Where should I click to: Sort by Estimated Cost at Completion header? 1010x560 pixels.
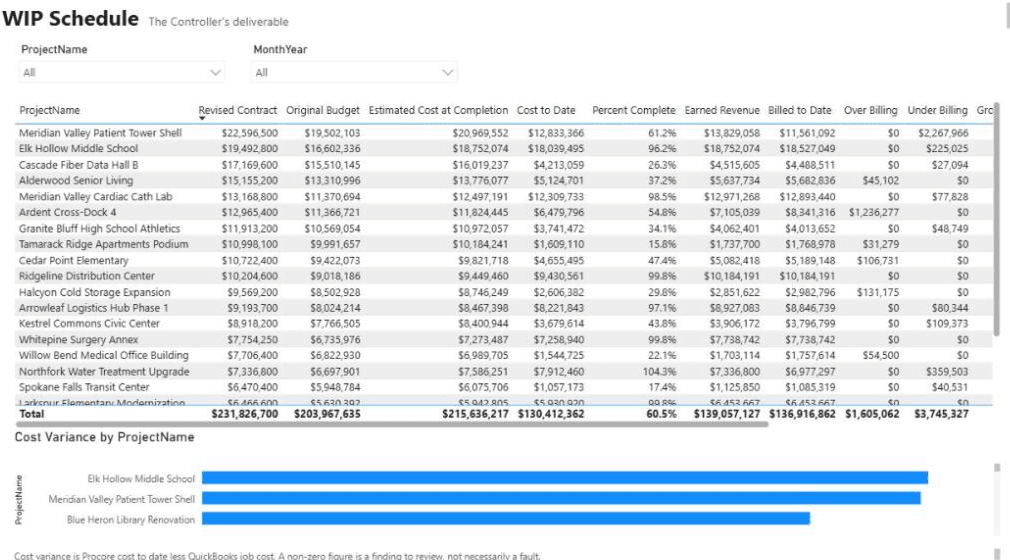(x=438, y=110)
